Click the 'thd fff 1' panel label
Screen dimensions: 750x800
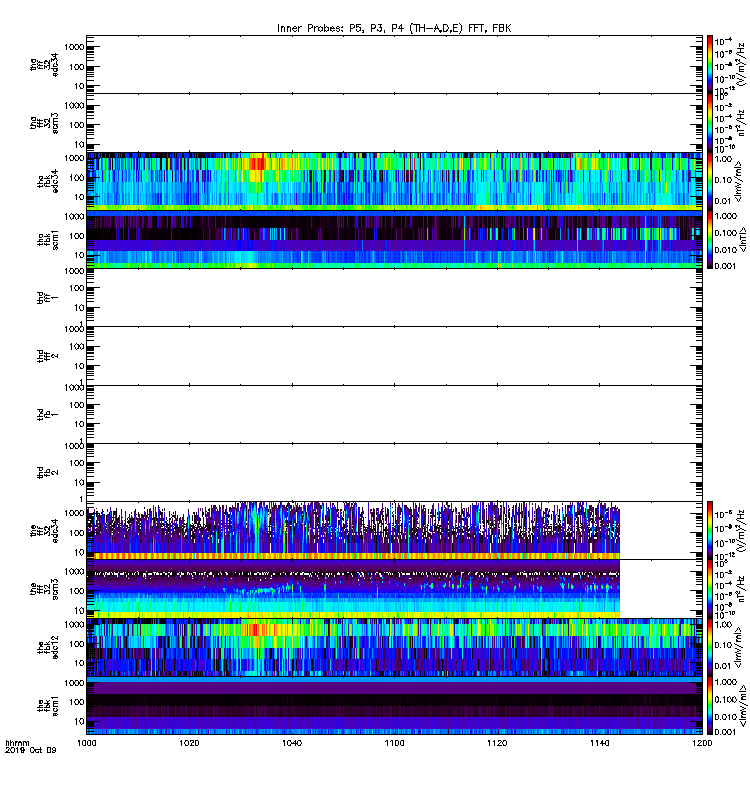[x=48, y=298]
